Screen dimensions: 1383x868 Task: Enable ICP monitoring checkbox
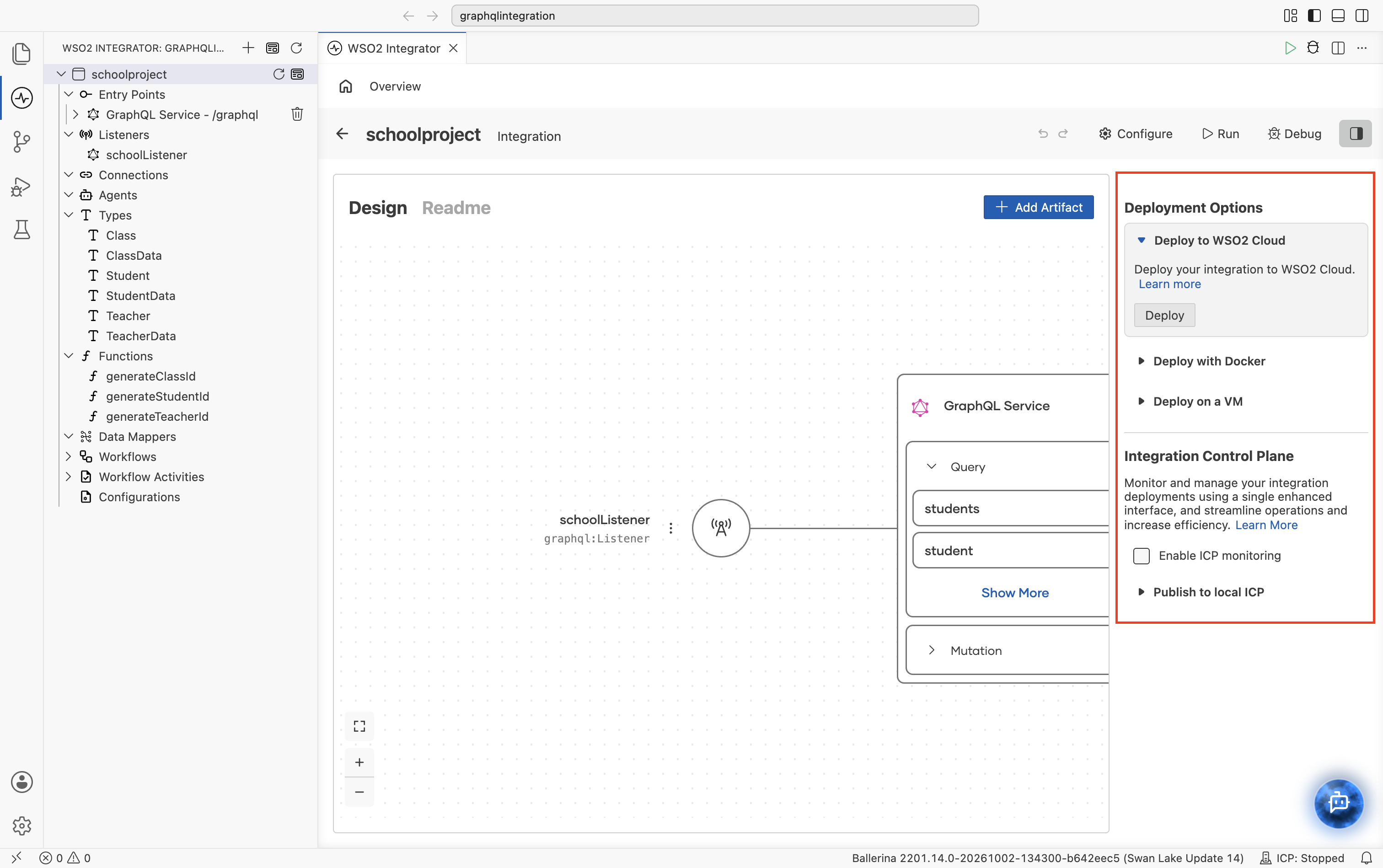pyautogui.click(x=1142, y=556)
